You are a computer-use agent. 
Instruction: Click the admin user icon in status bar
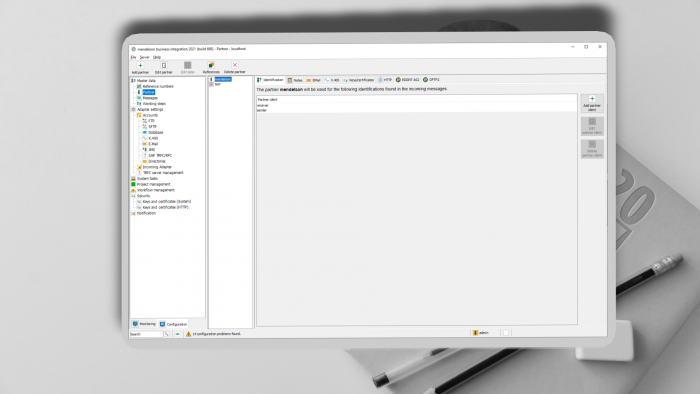click(475, 333)
